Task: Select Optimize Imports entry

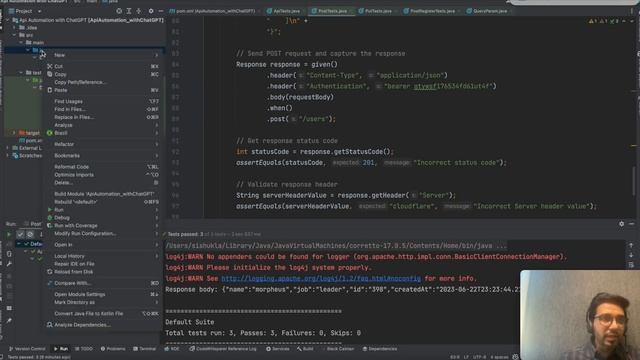Action: coord(102,175)
